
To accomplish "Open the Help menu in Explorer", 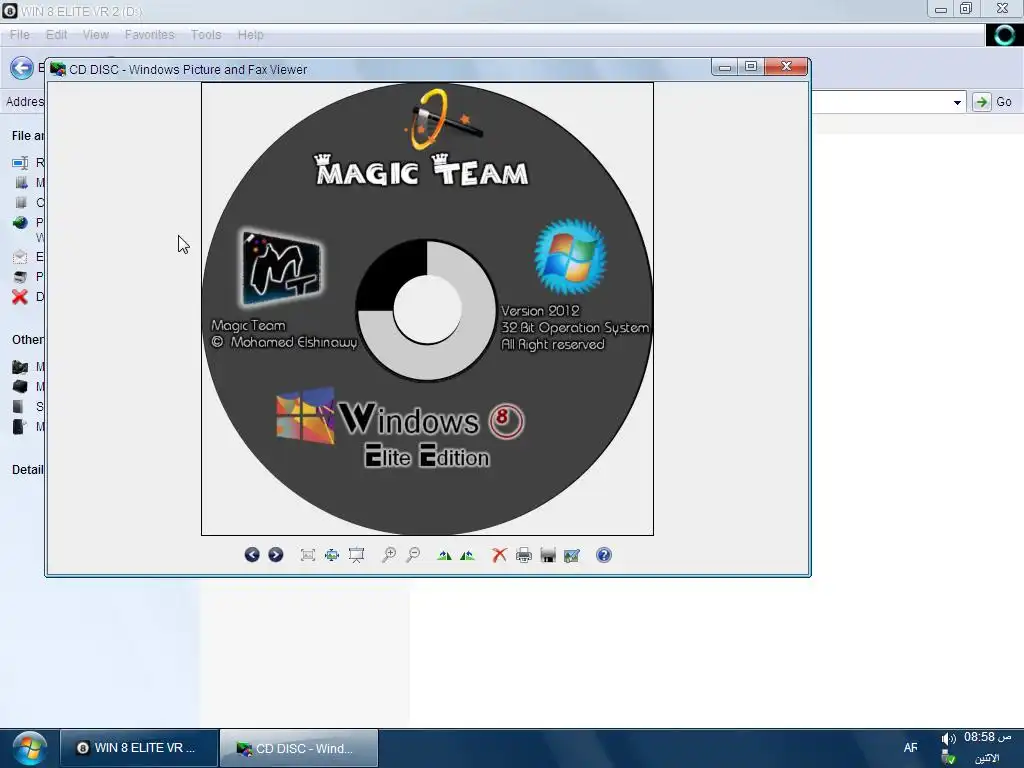I will (x=250, y=35).
